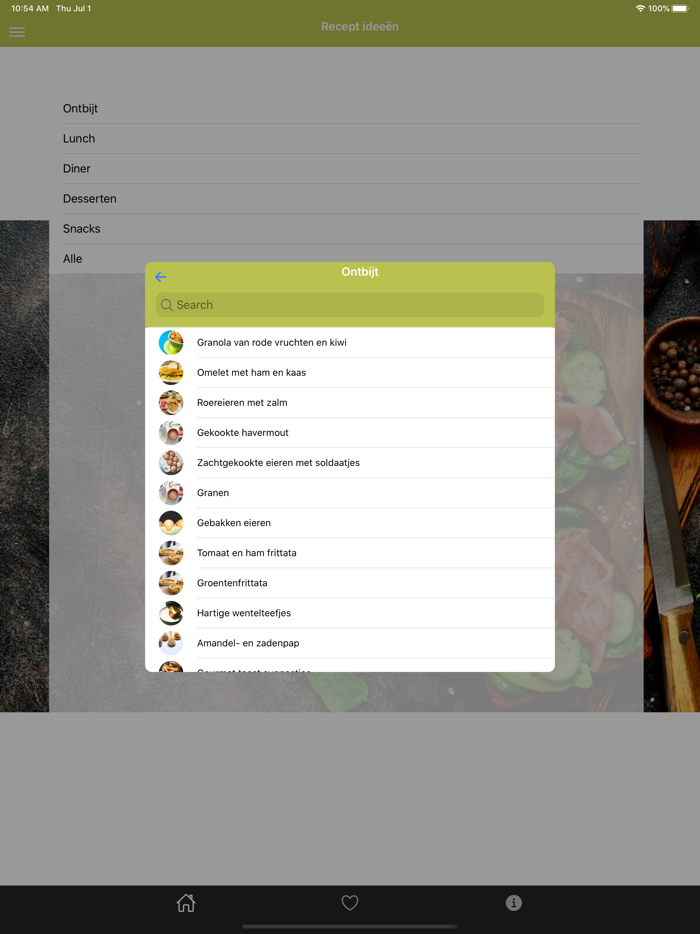Focus the Search field in Ontbijt list
This screenshot has height=934, width=700.
pos(350,305)
